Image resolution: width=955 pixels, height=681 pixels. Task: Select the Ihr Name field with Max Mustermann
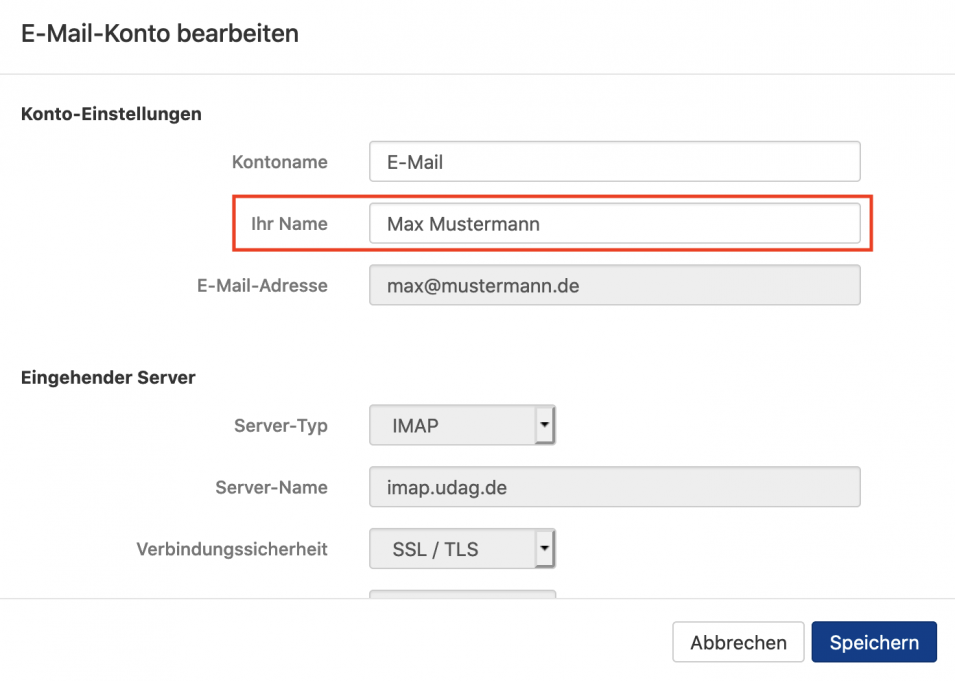[614, 223]
